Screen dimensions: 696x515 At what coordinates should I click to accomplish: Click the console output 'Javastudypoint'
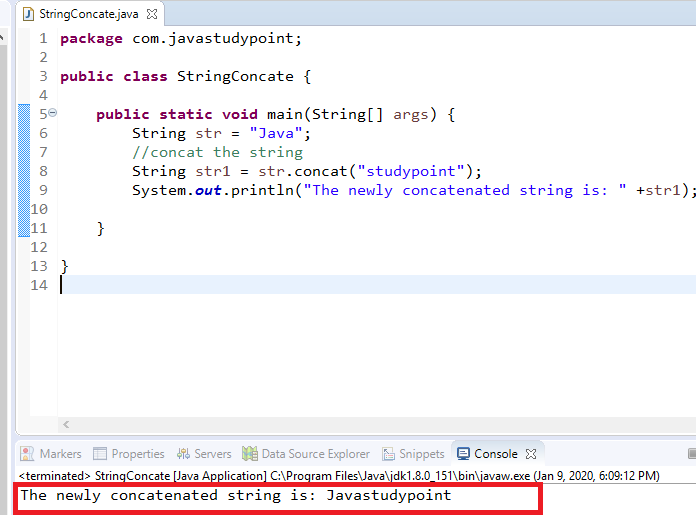pos(389,495)
